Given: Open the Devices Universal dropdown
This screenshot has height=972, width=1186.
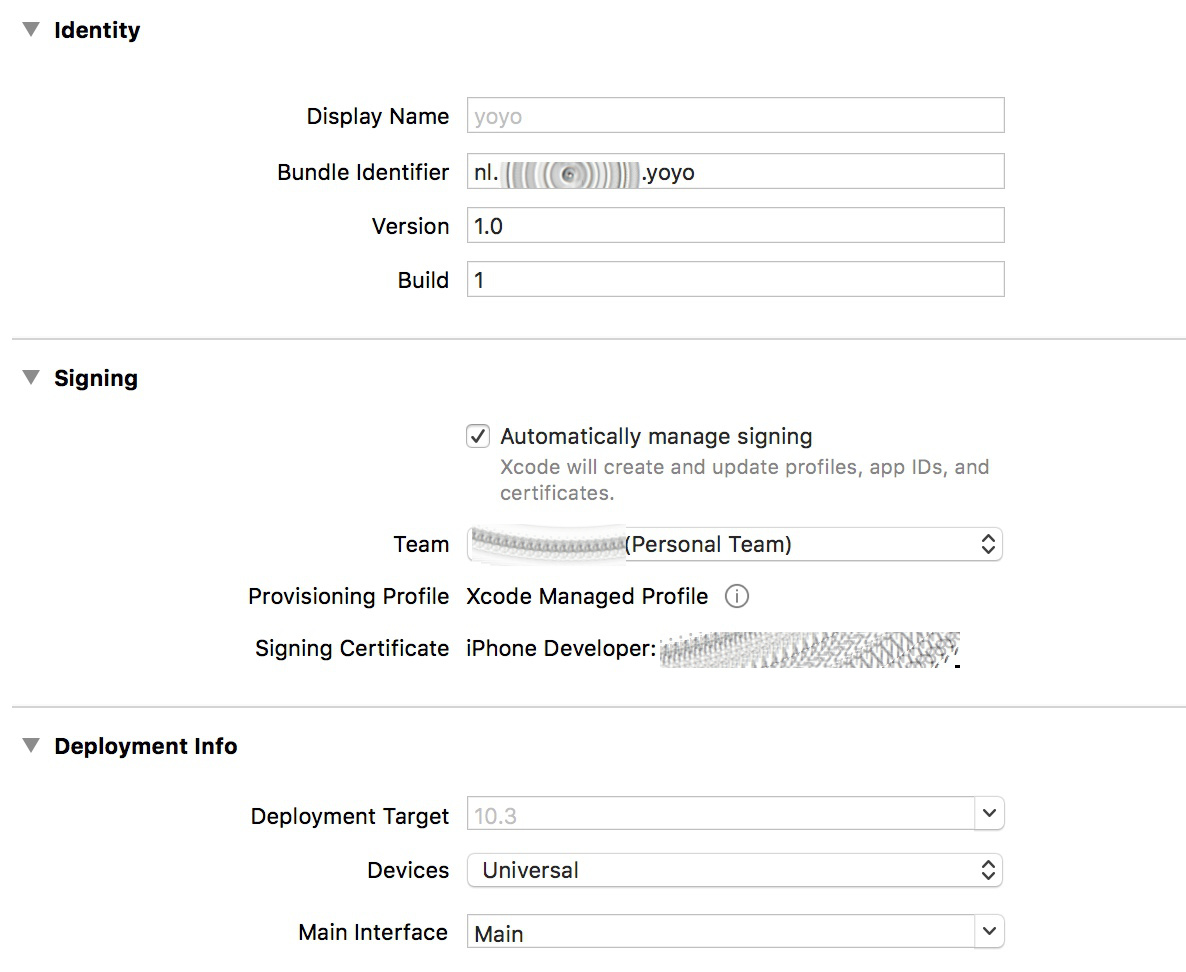Looking at the screenshot, I should (x=734, y=870).
